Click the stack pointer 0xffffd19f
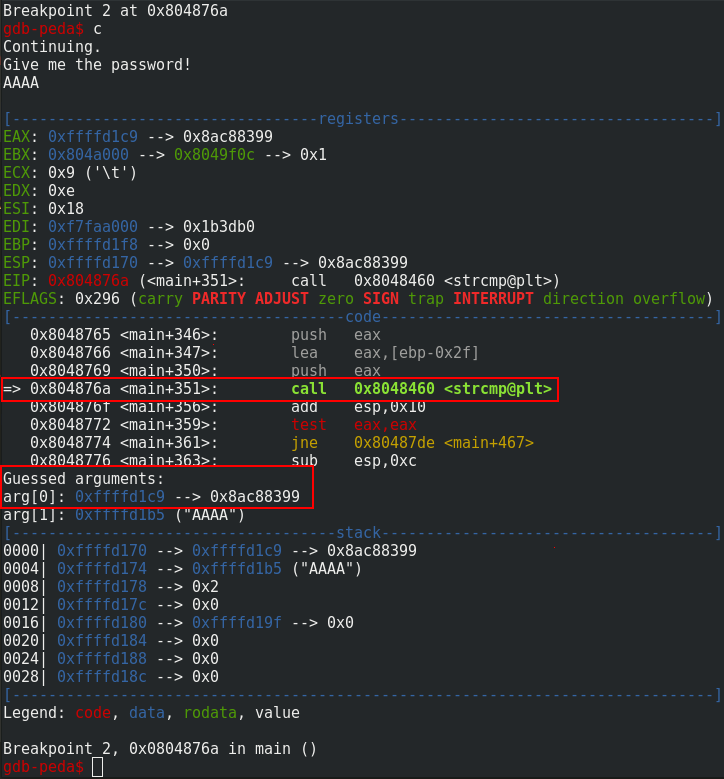 click(x=237, y=623)
